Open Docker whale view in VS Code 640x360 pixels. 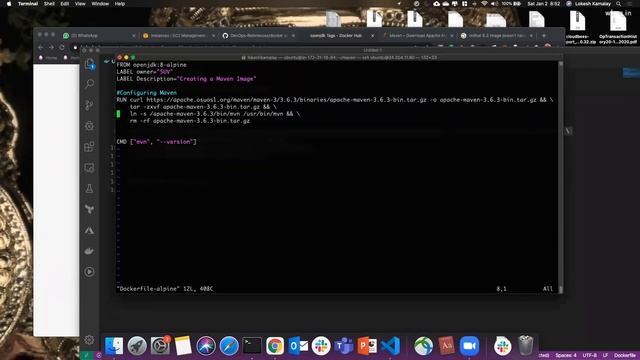(89, 251)
